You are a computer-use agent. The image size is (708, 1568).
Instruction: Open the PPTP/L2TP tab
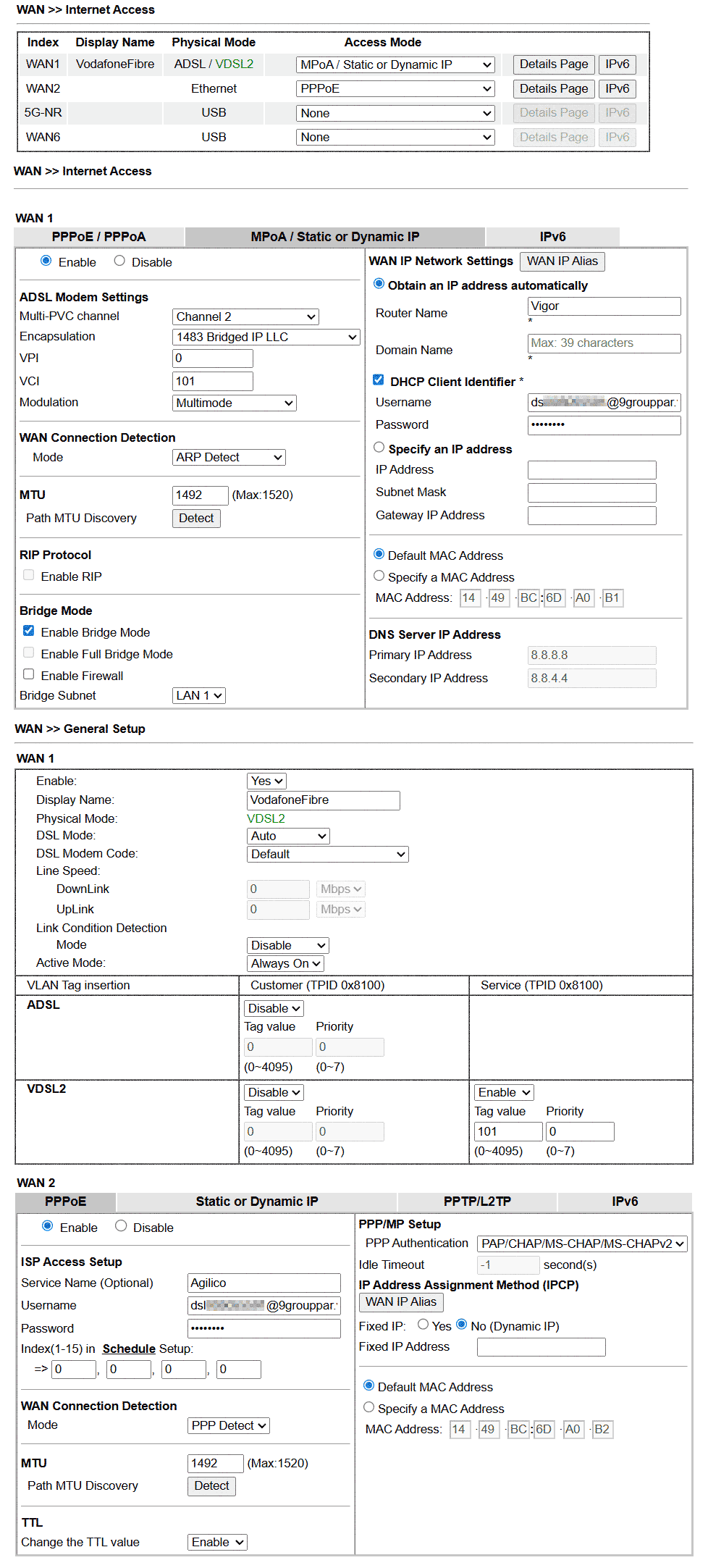point(478,1202)
